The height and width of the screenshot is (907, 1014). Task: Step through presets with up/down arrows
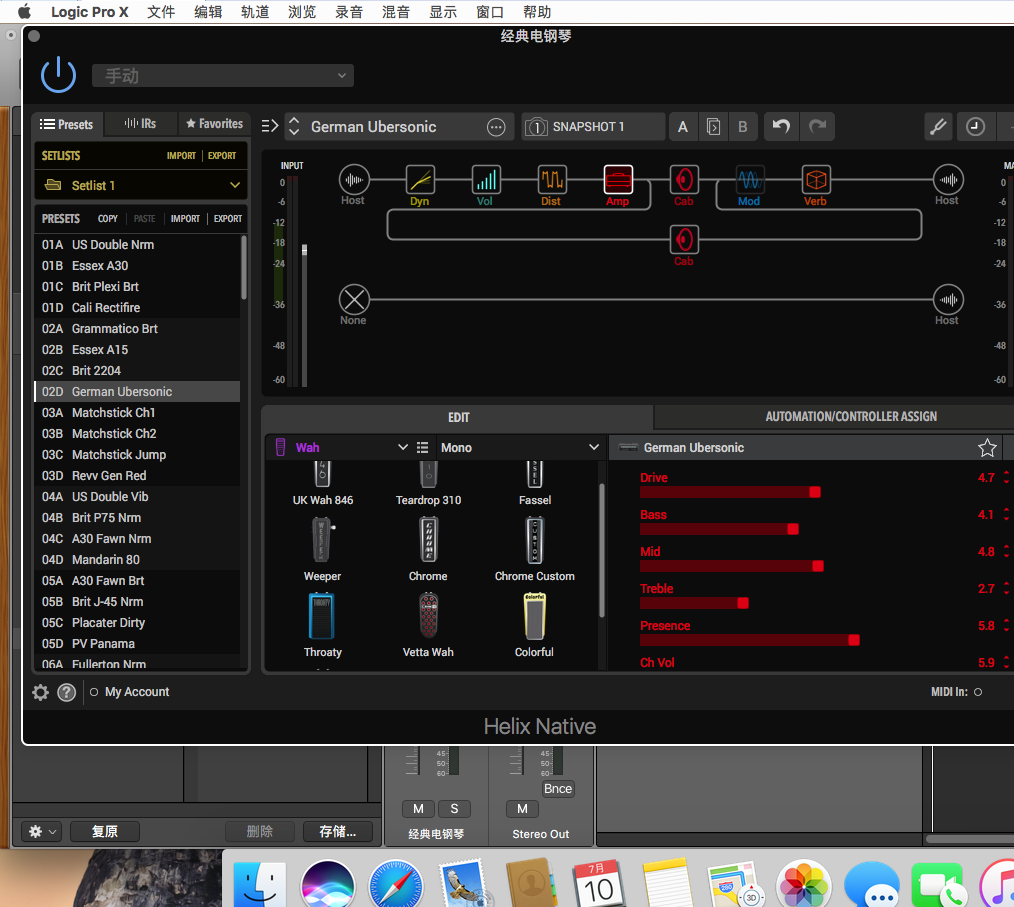tap(294, 126)
